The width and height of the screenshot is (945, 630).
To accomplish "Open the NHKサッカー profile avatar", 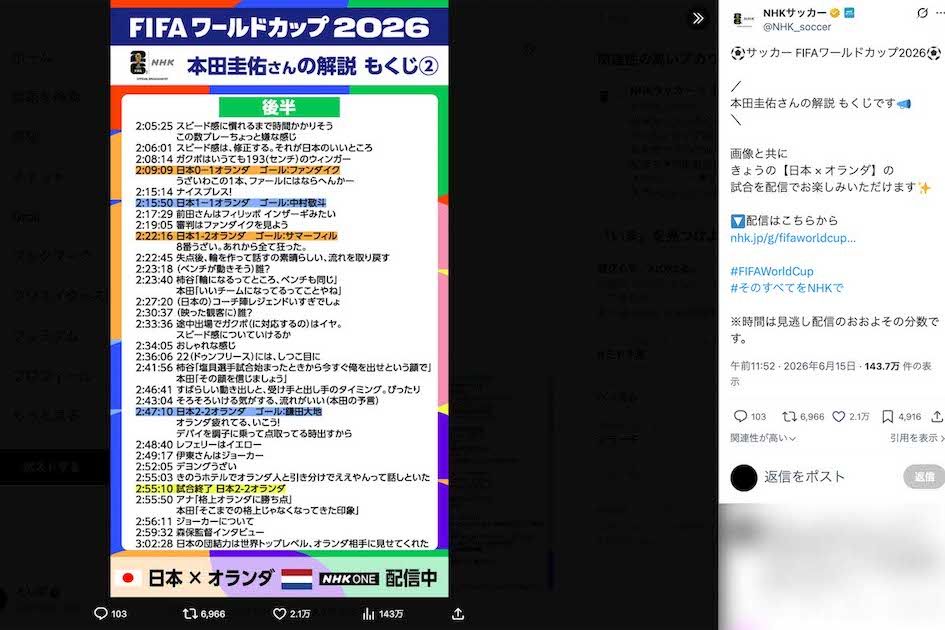I will [x=744, y=19].
